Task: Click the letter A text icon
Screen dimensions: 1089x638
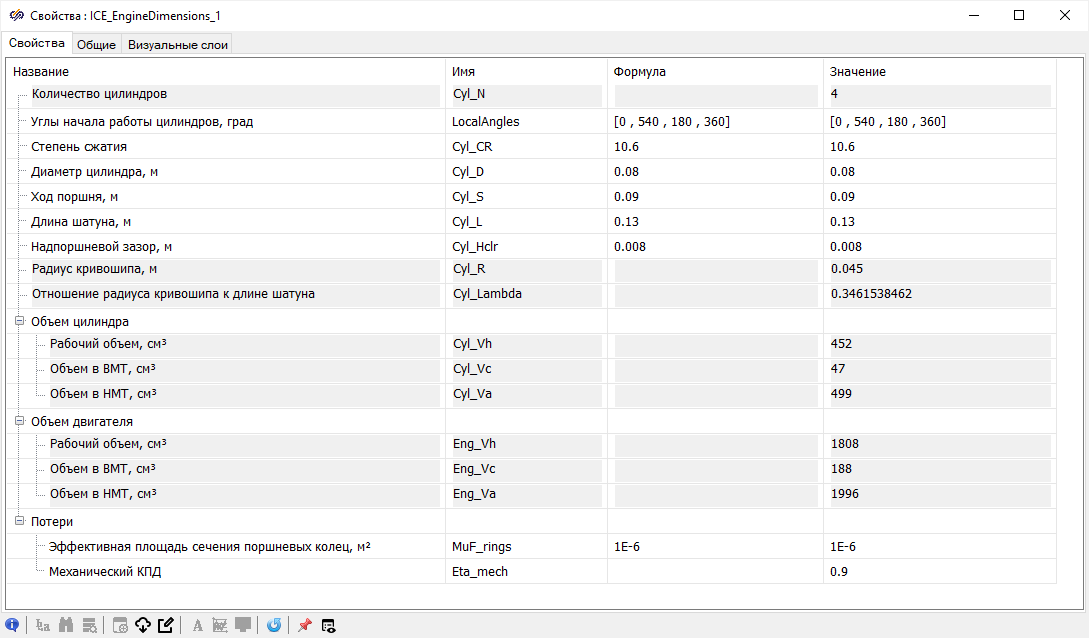Action: [197, 626]
